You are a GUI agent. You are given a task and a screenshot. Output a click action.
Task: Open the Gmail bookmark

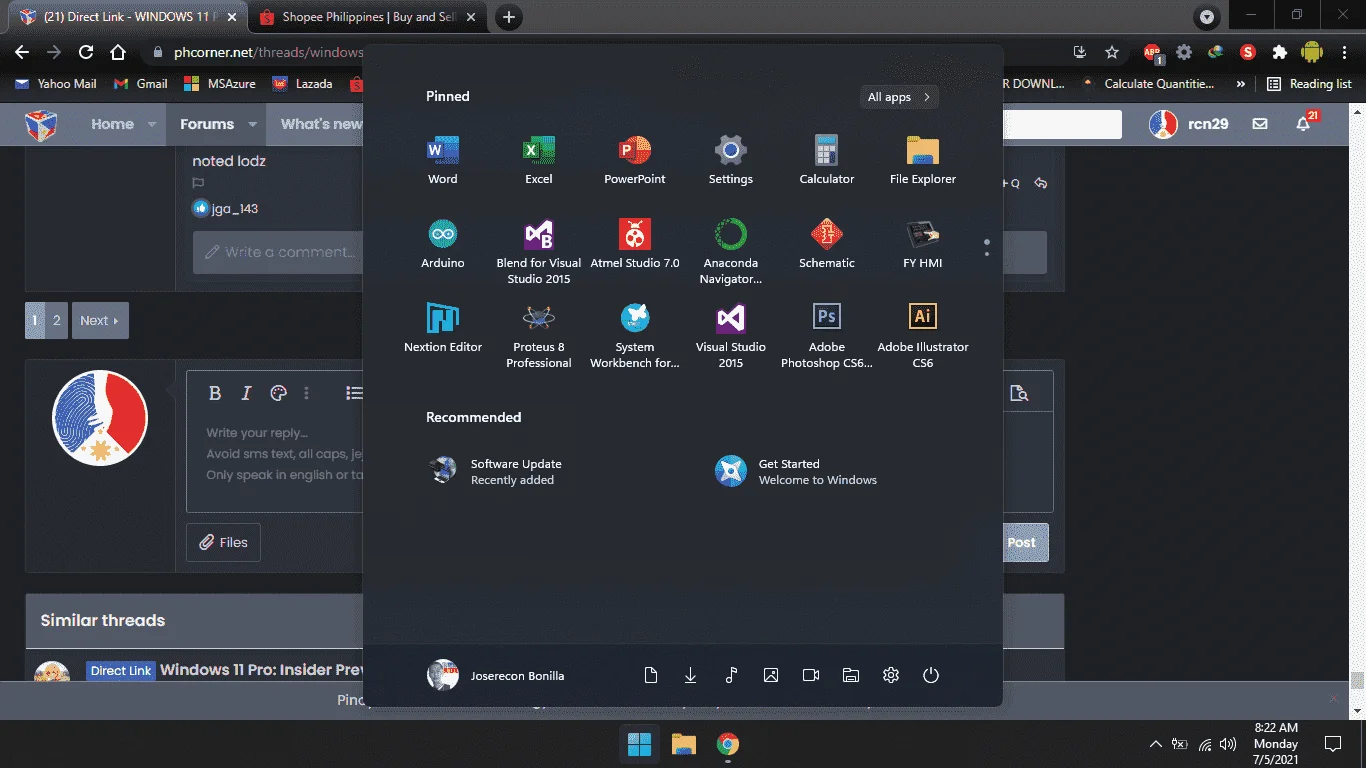[141, 84]
